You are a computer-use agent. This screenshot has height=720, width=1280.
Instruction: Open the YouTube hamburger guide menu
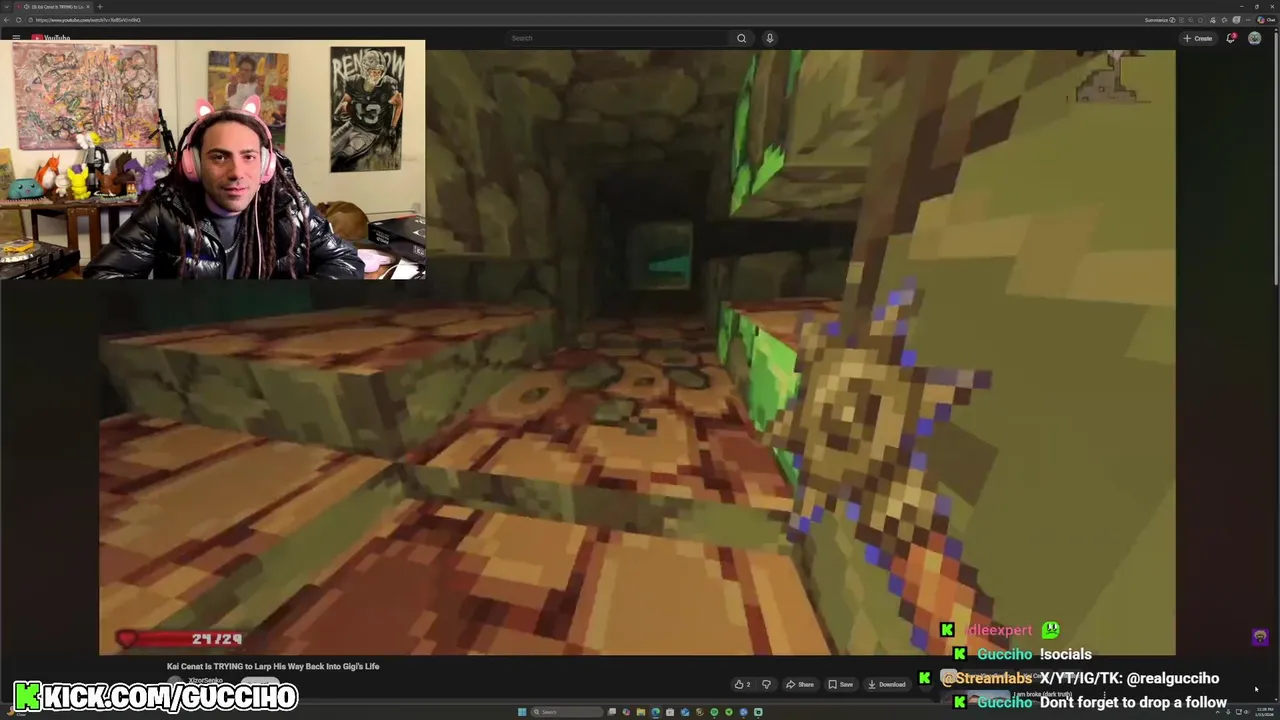click(x=16, y=38)
